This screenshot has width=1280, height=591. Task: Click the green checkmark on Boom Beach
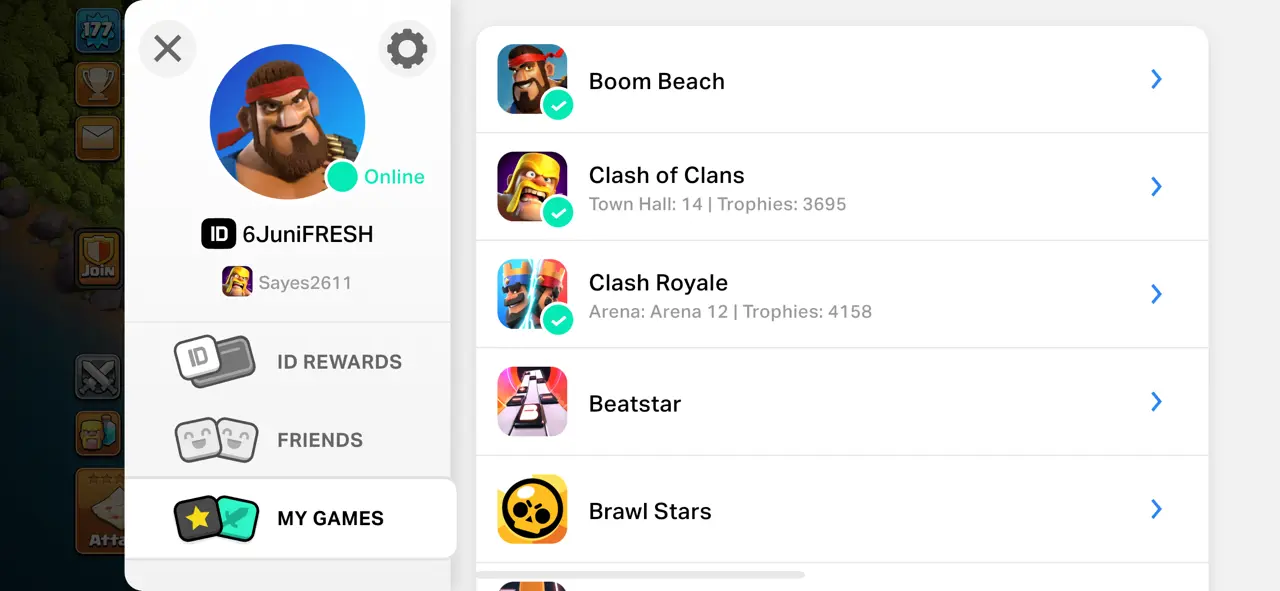pyautogui.click(x=558, y=104)
